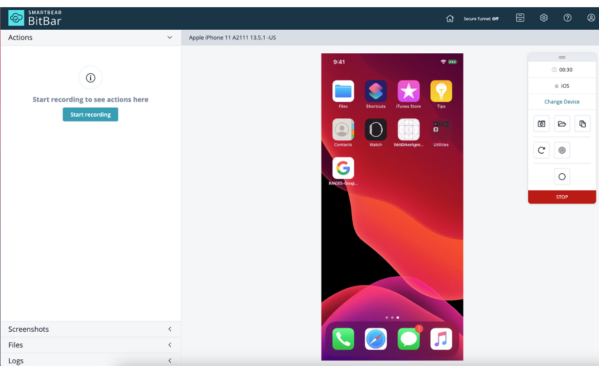Image resolution: width=599 pixels, height=366 pixels.
Task: Click the iPhone 9:41 status time
Action: [x=339, y=62]
